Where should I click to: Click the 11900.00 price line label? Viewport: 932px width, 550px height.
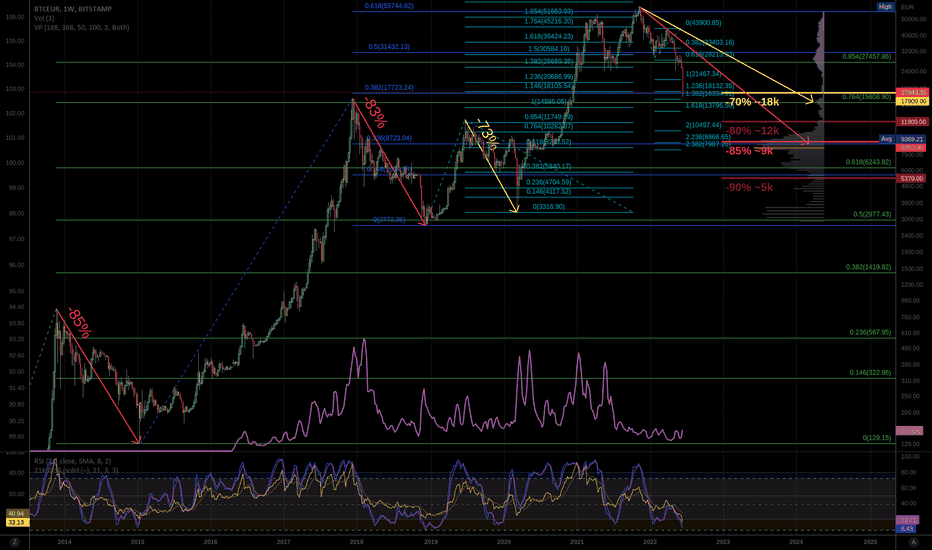click(x=913, y=122)
